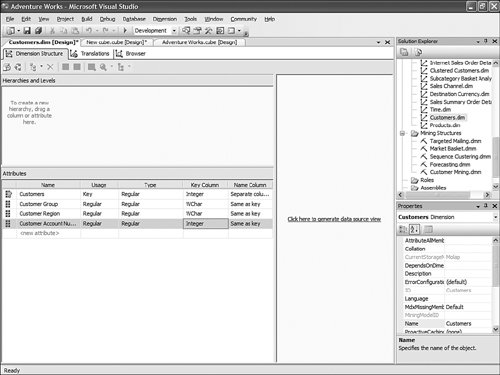The height and width of the screenshot is (375, 500).
Task: Click the zoom magnifier icon in dimension toolbar
Action: coord(103,67)
